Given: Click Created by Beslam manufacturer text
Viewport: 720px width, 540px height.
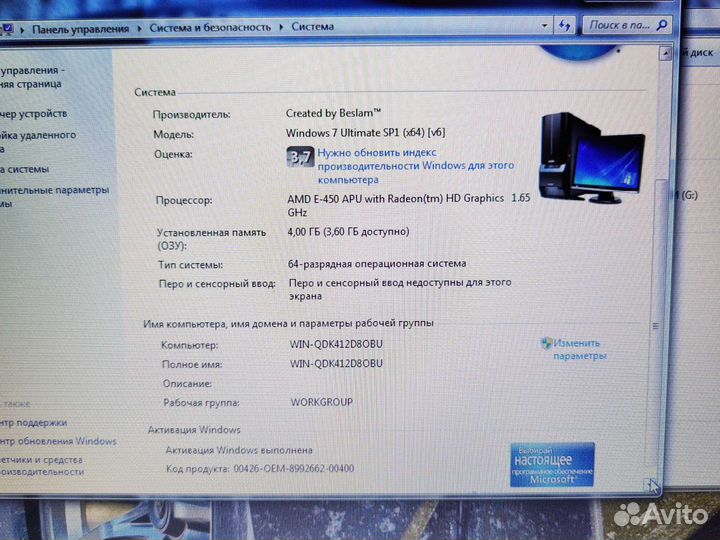Looking at the screenshot, I should tap(333, 113).
